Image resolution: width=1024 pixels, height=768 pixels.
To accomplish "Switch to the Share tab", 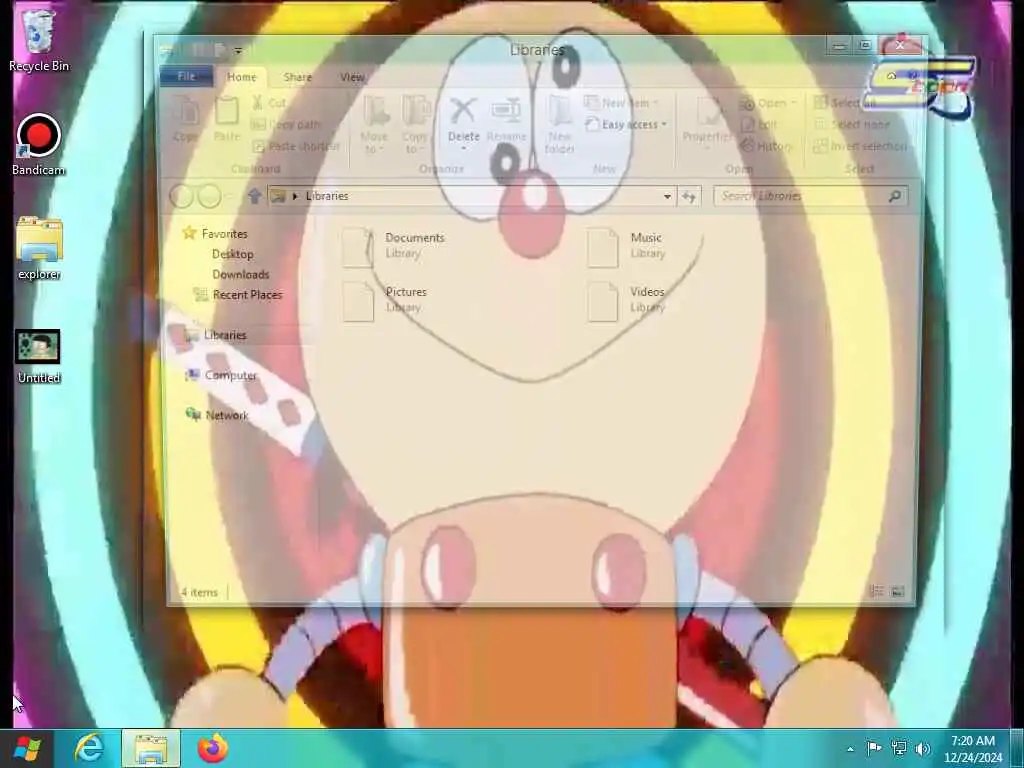I will pos(297,76).
